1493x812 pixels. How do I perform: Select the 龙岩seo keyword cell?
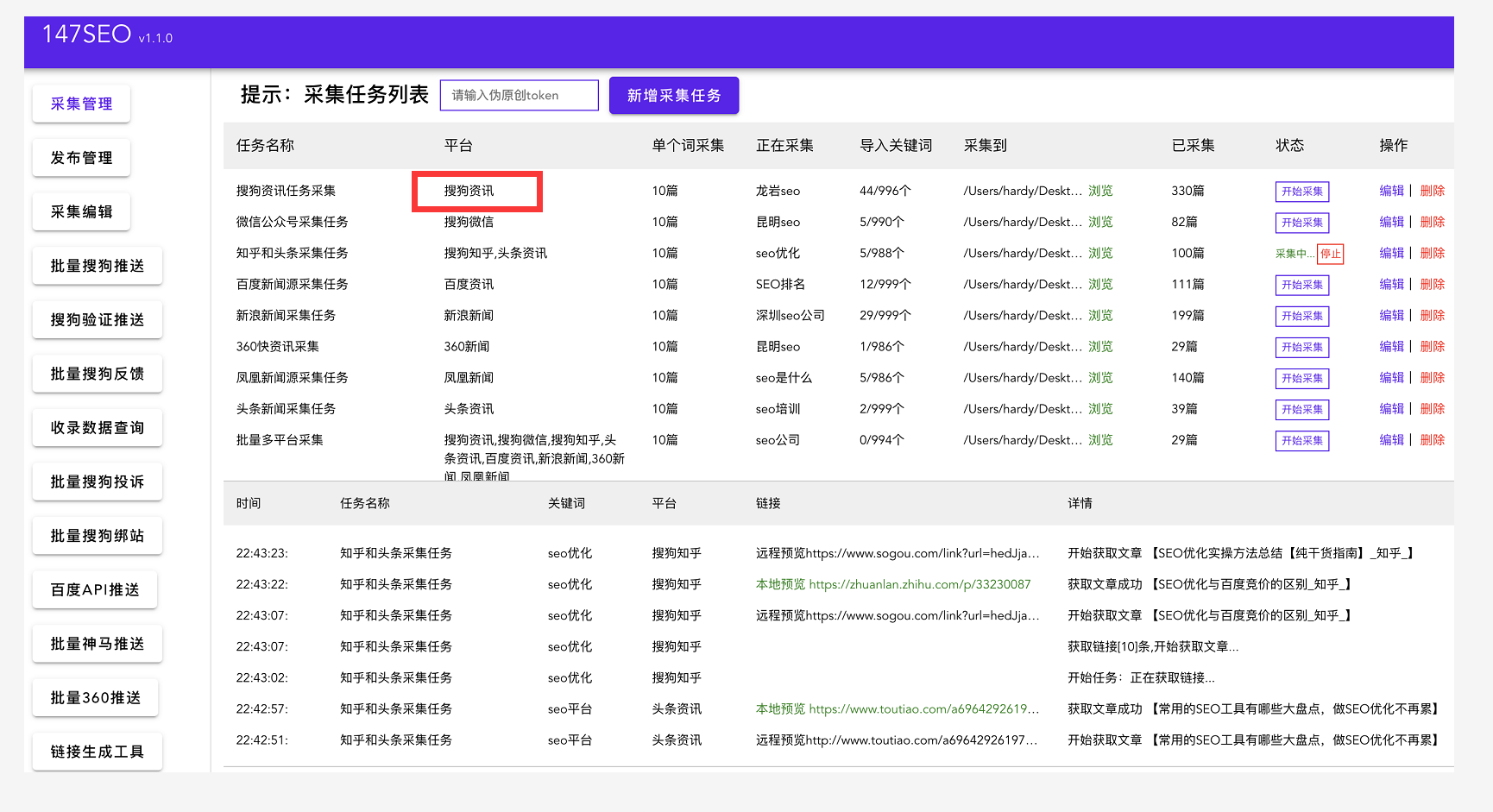(778, 191)
